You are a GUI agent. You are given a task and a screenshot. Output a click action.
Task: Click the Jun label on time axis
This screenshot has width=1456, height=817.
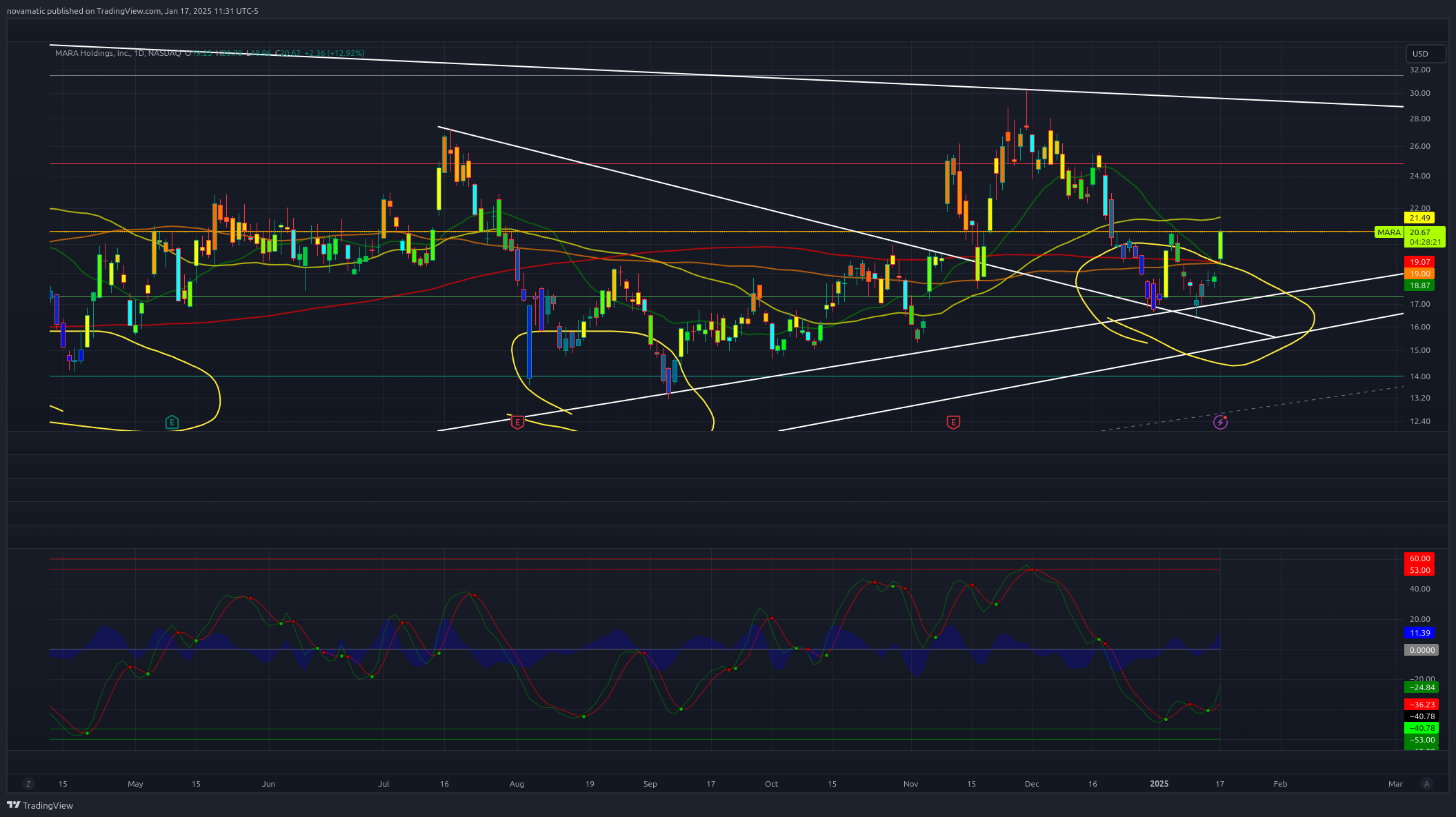(x=268, y=784)
